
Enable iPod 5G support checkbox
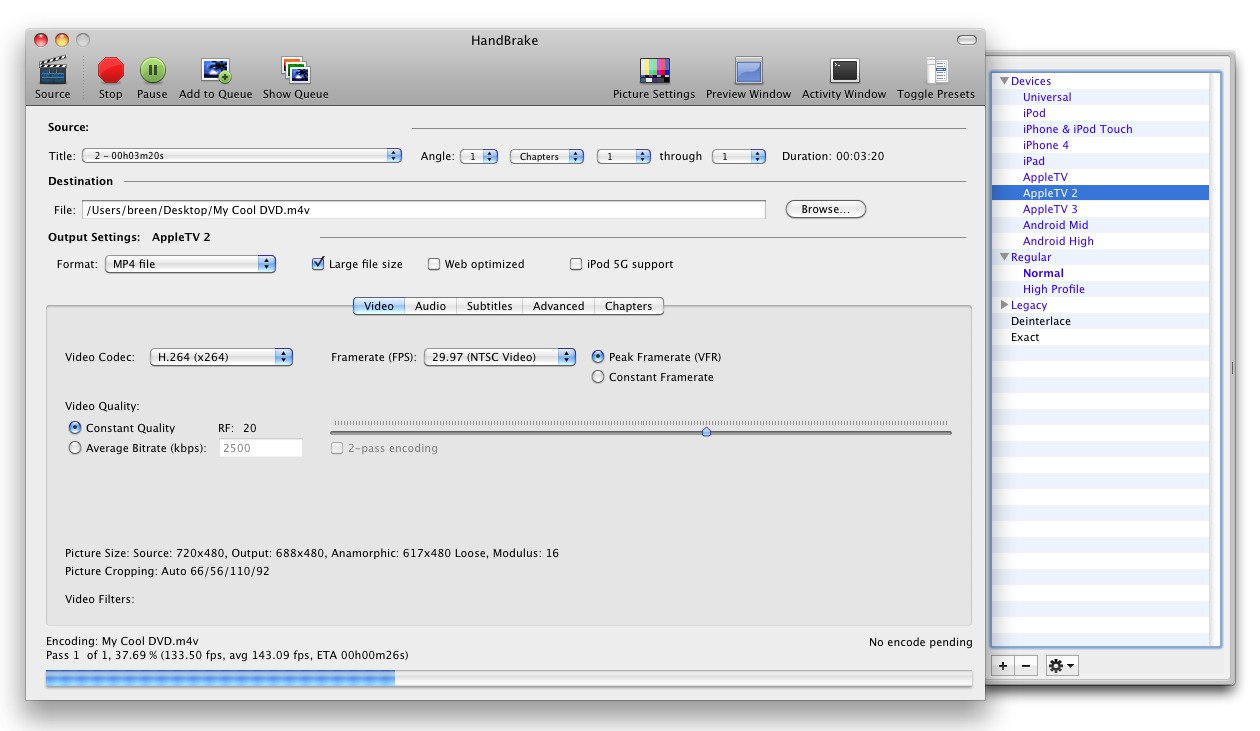[x=576, y=264]
